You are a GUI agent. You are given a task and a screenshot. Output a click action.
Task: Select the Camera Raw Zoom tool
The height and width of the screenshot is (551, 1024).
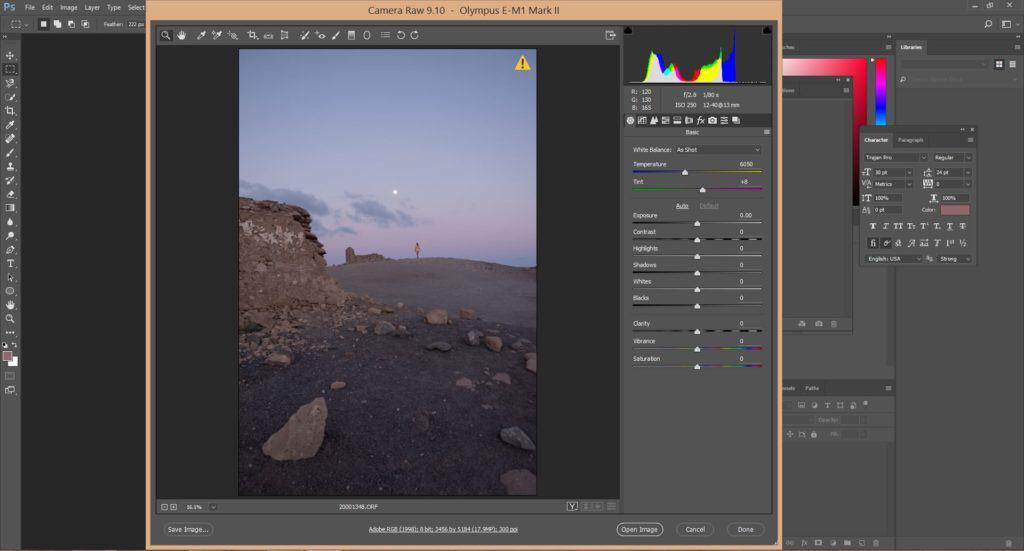(166, 35)
